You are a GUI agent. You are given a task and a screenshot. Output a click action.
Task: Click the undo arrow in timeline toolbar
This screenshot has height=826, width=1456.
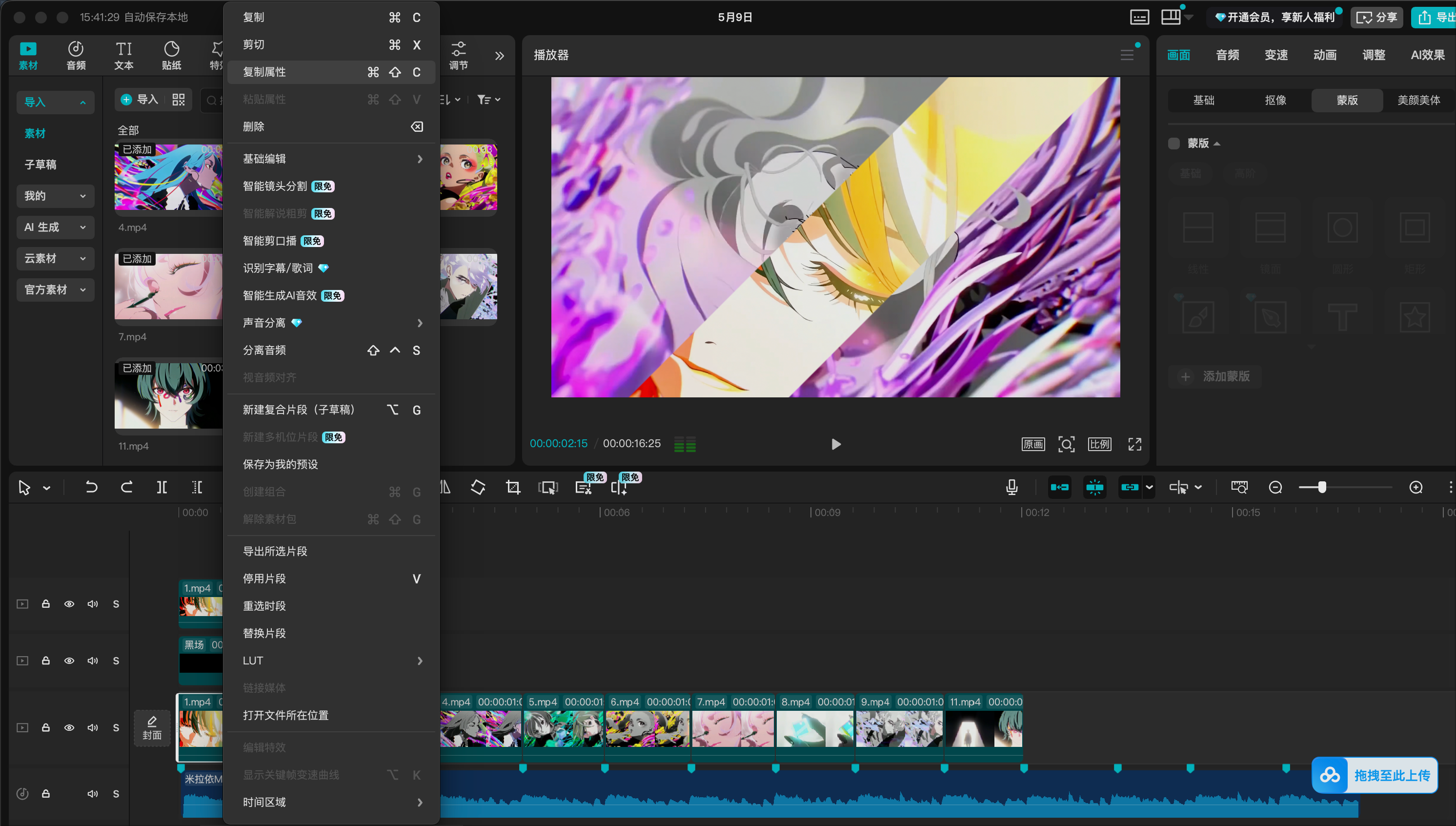pyautogui.click(x=91, y=487)
